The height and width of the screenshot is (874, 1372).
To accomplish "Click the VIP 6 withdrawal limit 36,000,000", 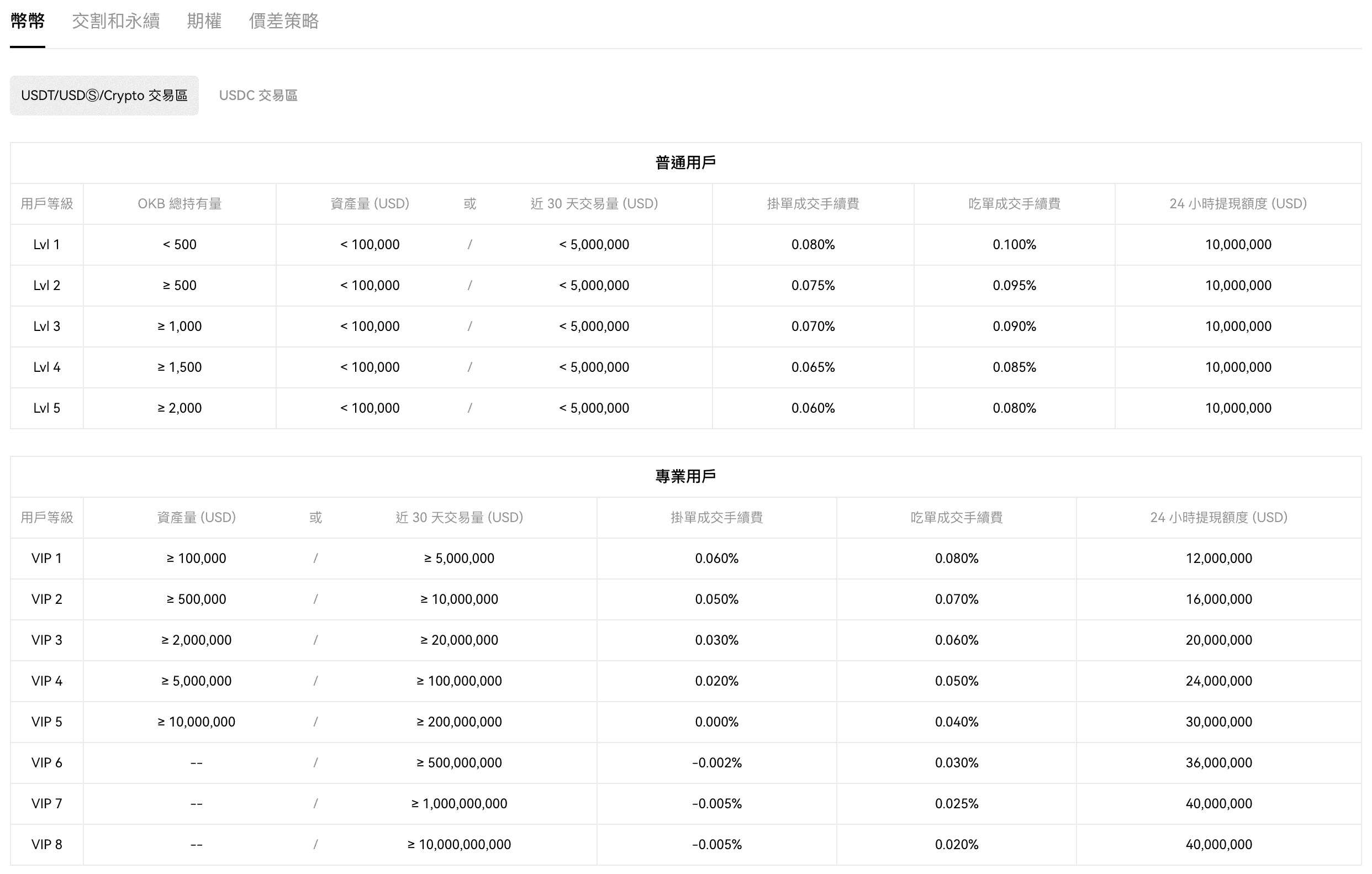I will click(x=1219, y=763).
